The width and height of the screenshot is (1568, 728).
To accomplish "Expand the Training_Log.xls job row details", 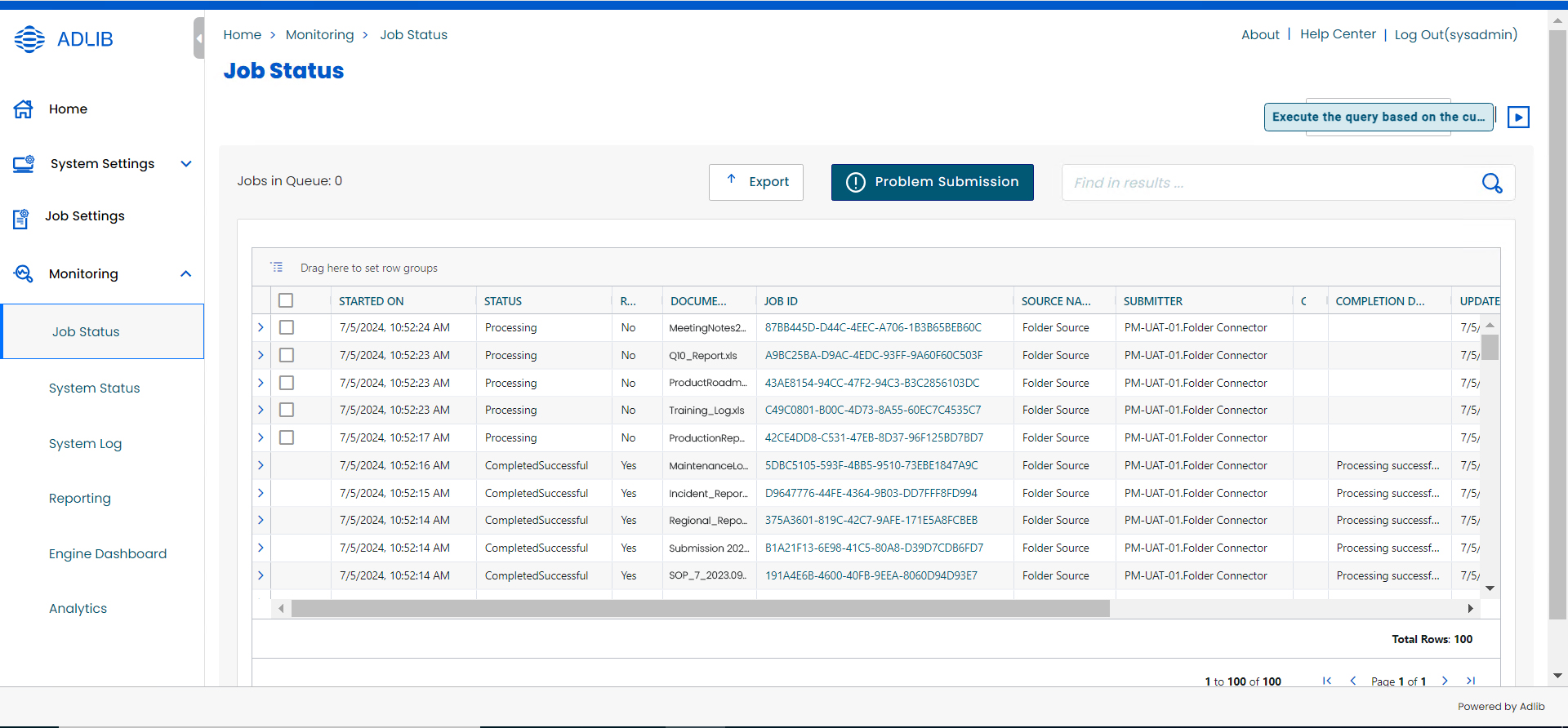I will point(261,410).
